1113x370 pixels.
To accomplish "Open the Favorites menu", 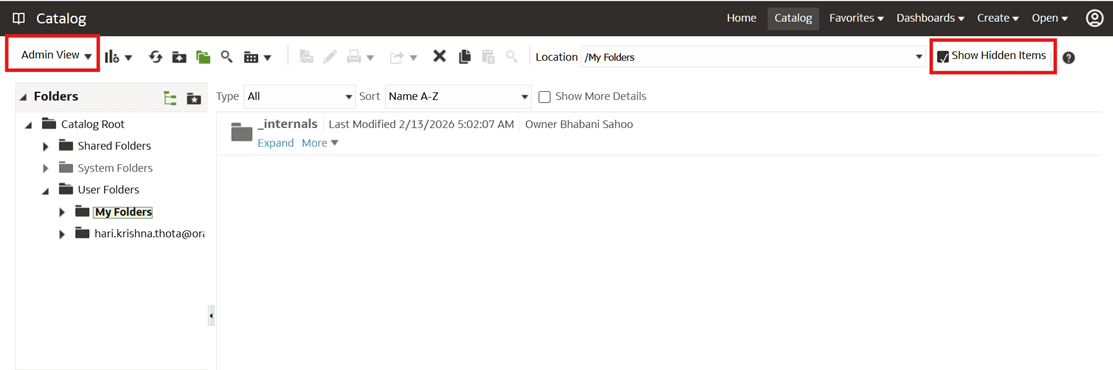I will click(856, 18).
